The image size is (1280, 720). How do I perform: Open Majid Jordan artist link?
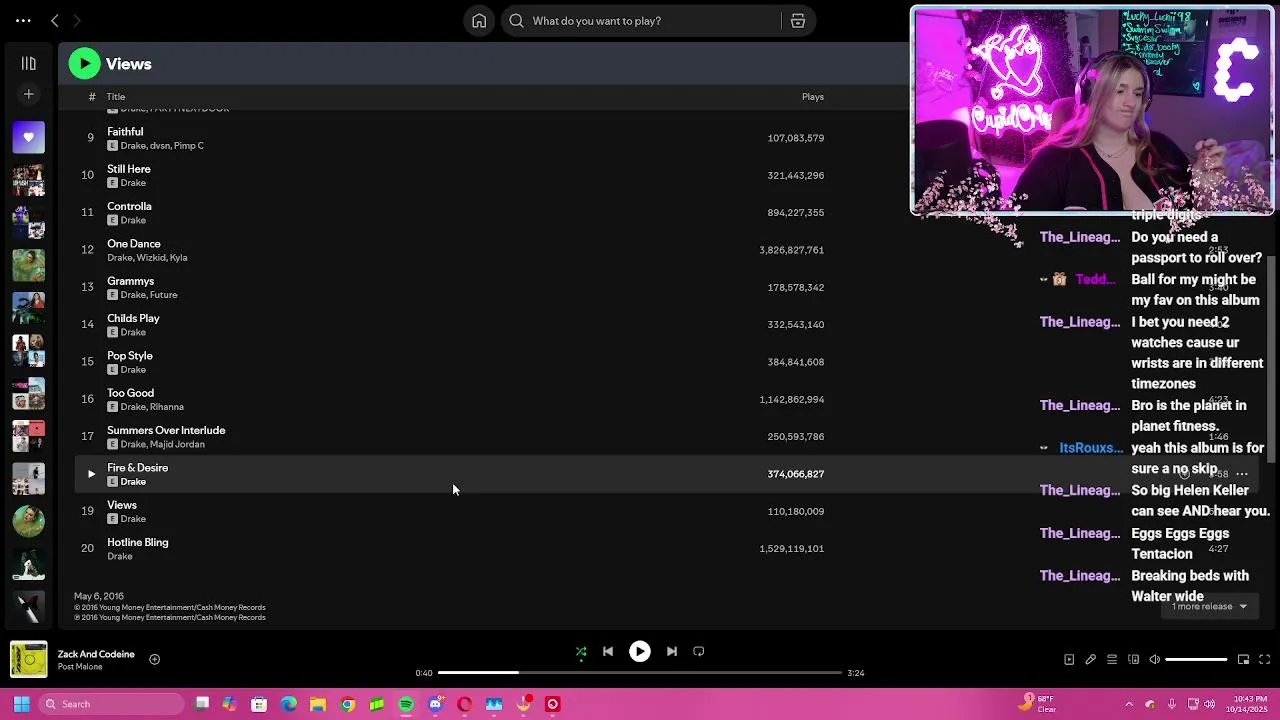coord(177,444)
